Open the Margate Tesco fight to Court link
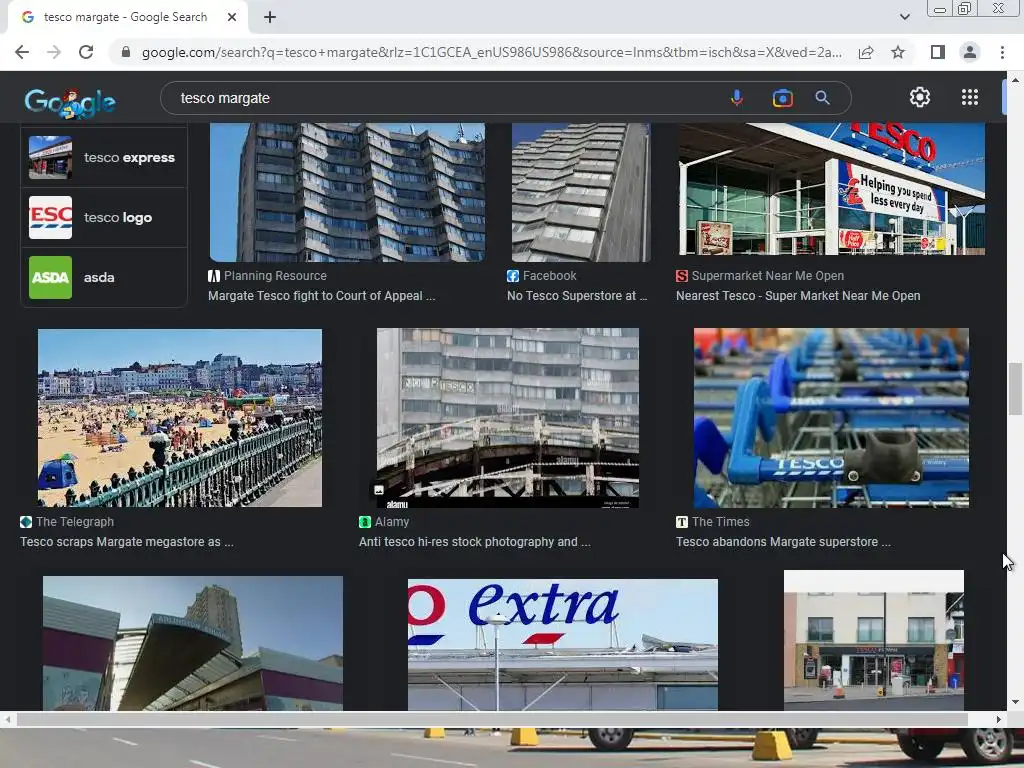1024x768 pixels. pos(321,296)
